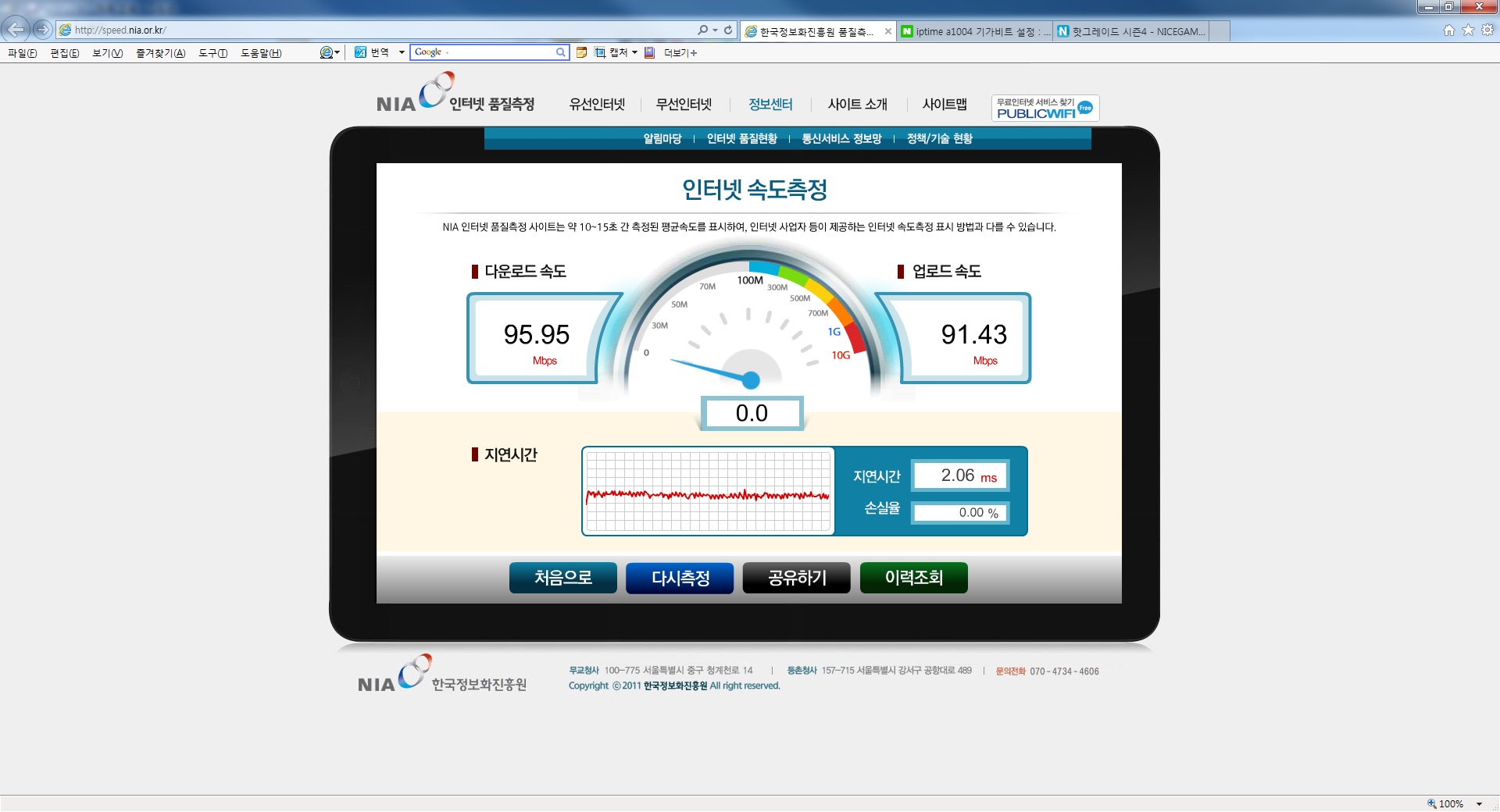The height and width of the screenshot is (812, 1500).
Task: Click the Google toolbar search magnifier icon
Action: pos(560,52)
